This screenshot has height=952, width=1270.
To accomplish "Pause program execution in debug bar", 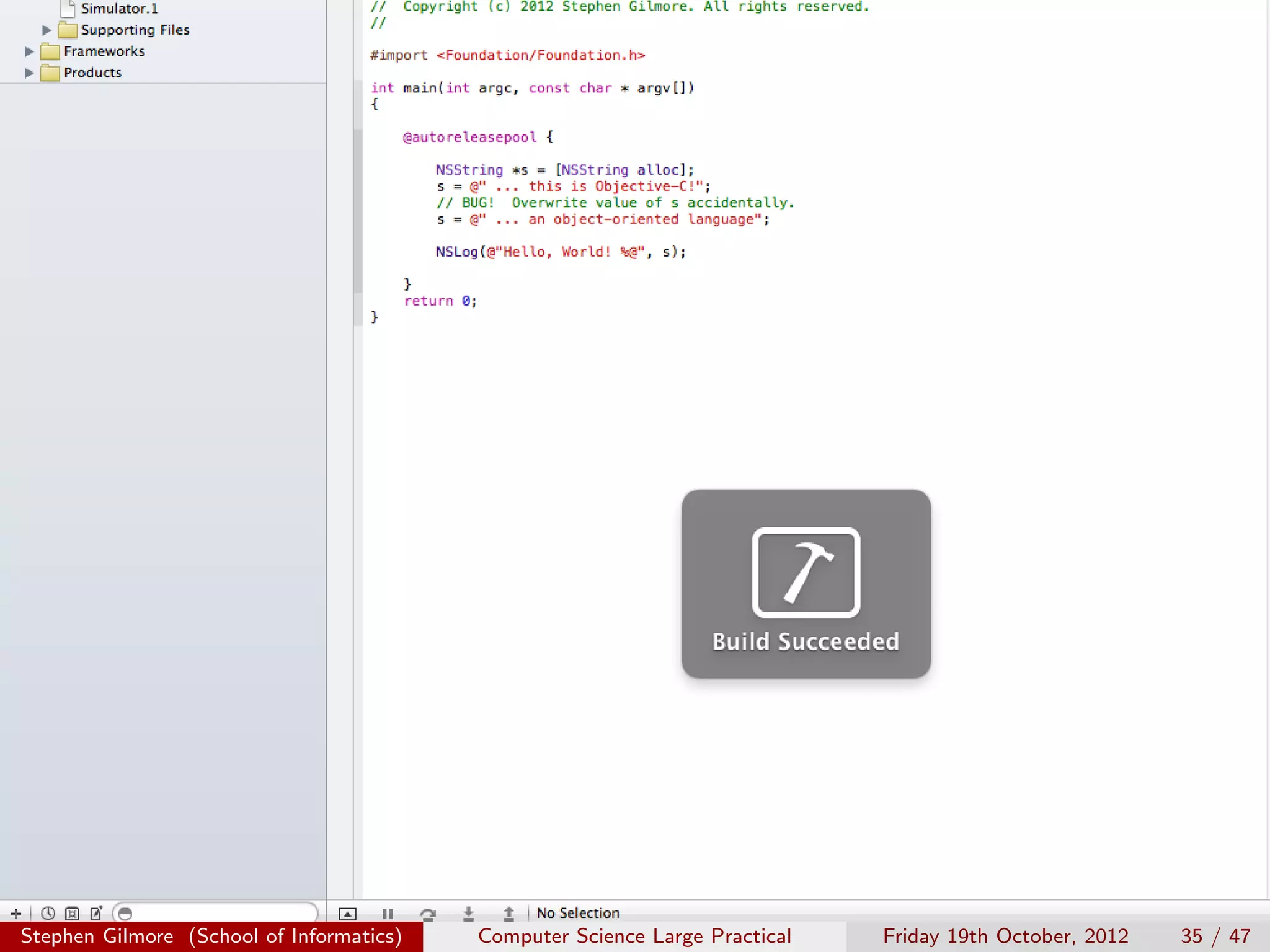I will (x=388, y=914).
